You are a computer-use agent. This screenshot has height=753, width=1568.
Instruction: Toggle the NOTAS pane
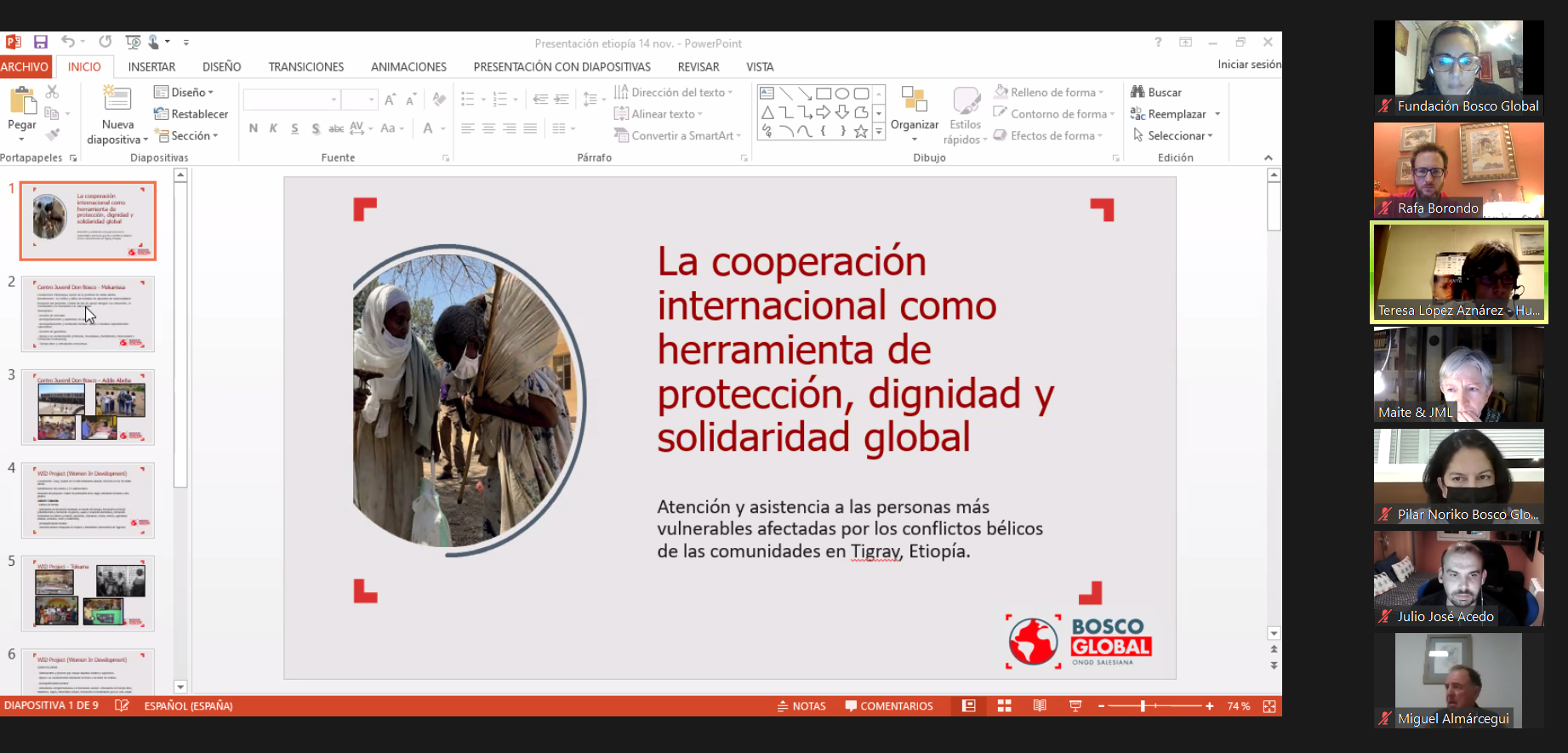pos(801,706)
